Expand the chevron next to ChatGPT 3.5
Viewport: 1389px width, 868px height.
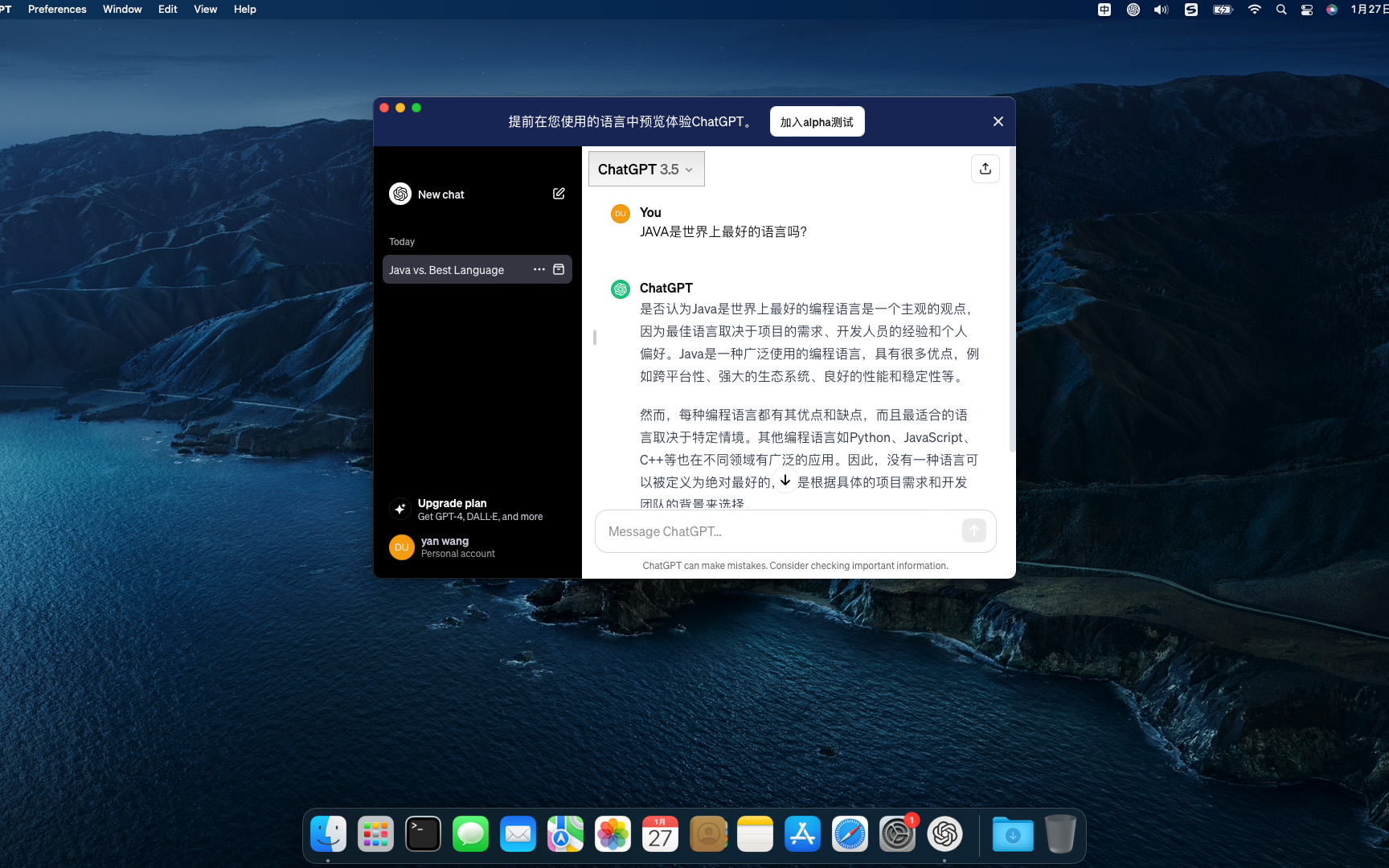(x=689, y=170)
